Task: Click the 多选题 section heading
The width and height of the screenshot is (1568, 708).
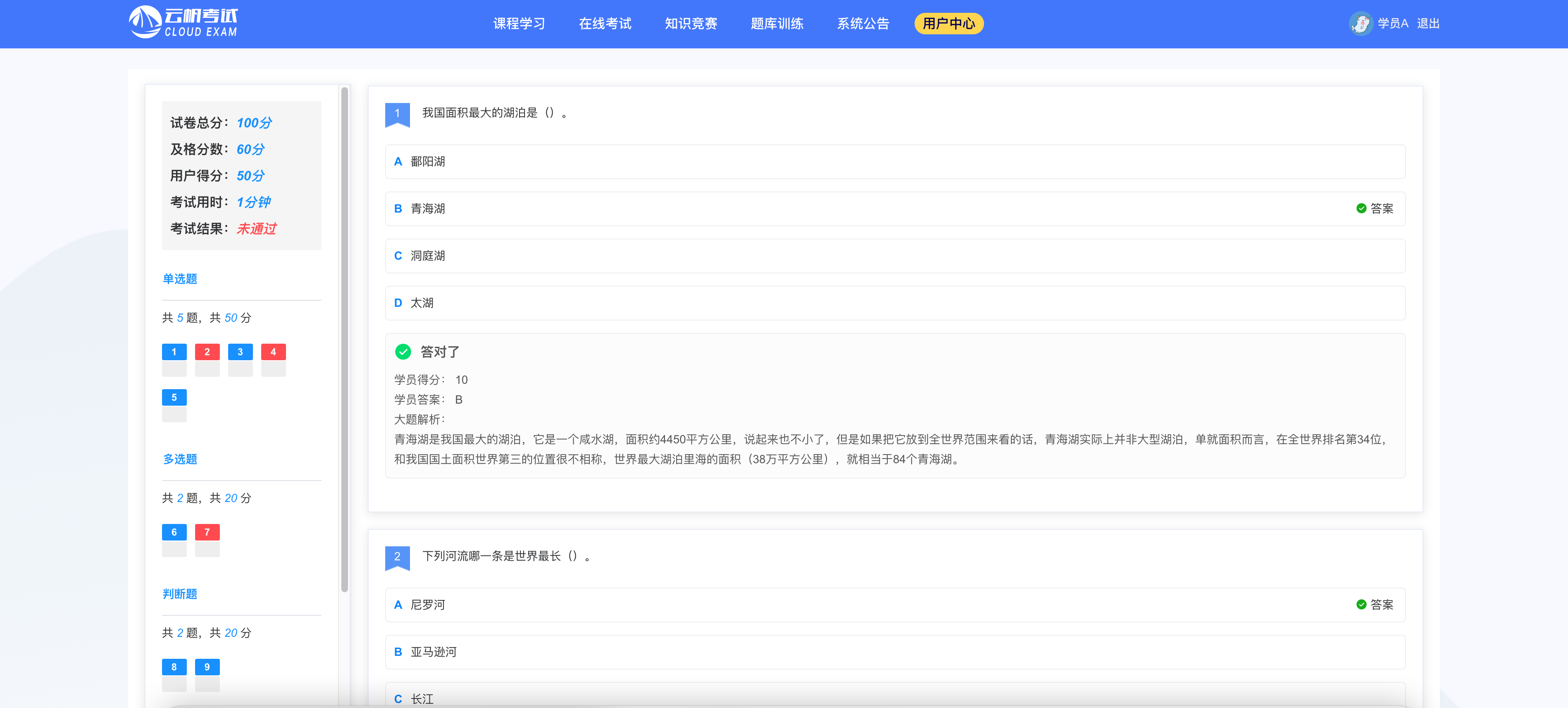Action: pyautogui.click(x=179, y=459)
